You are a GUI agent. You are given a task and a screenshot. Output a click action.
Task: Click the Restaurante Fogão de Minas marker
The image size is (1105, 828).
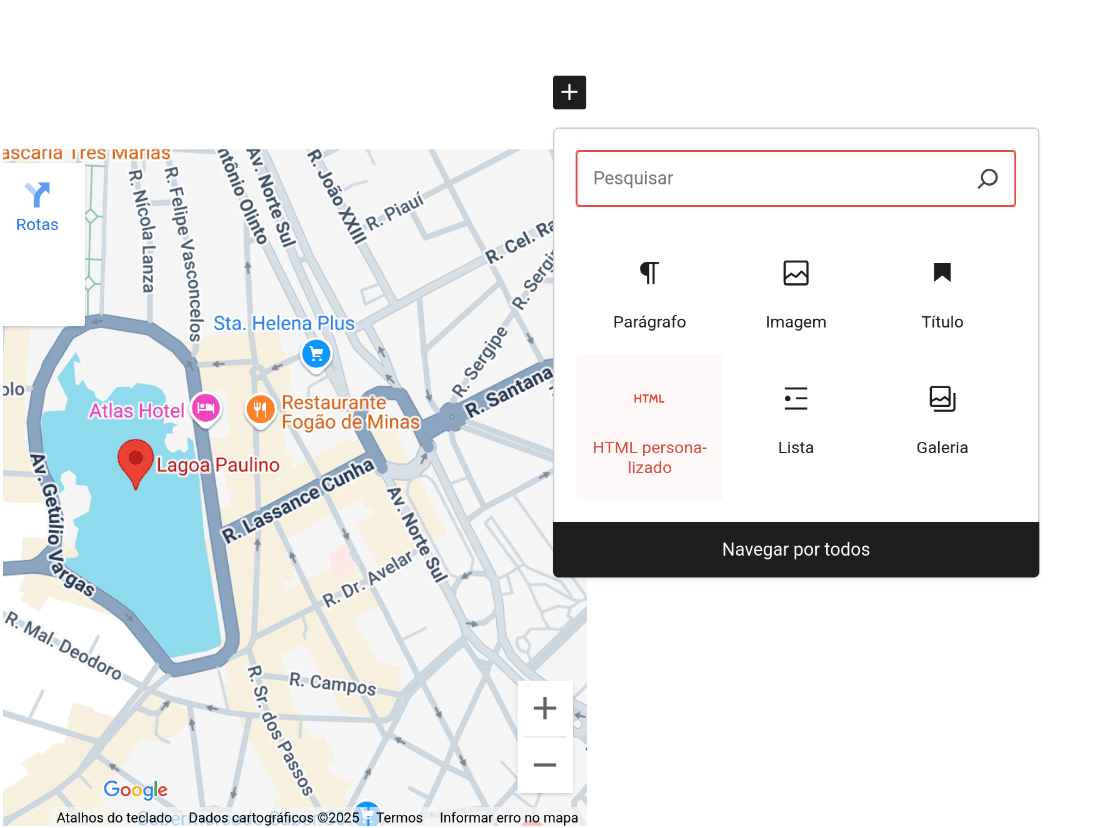pyautogui.click(x=260, y=409)
